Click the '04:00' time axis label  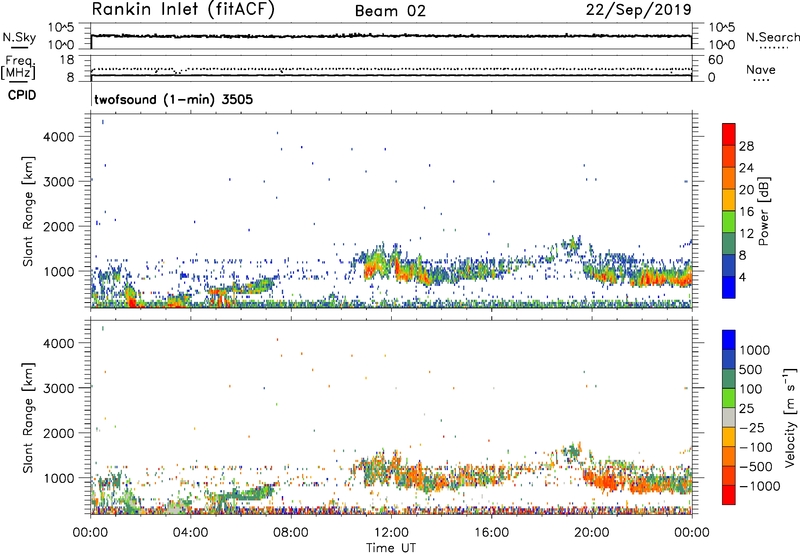[x=191, y=533]
